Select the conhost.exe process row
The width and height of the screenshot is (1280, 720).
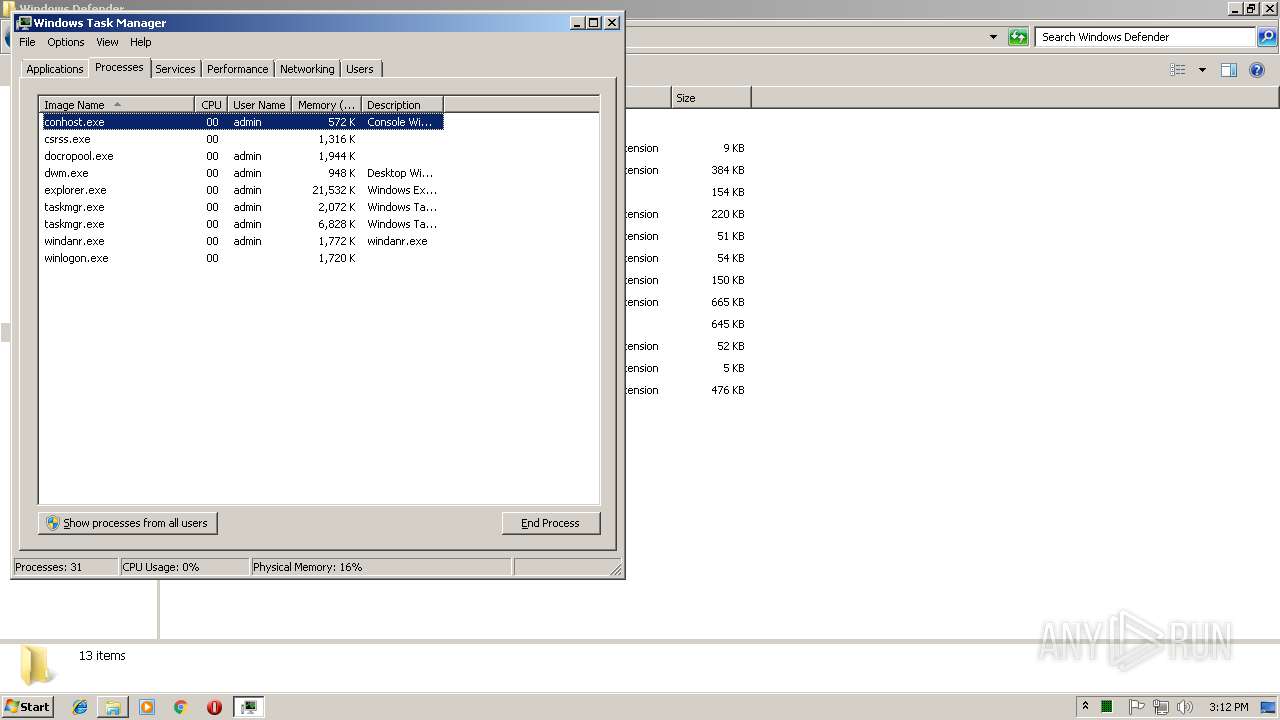(x=243, y=122)
